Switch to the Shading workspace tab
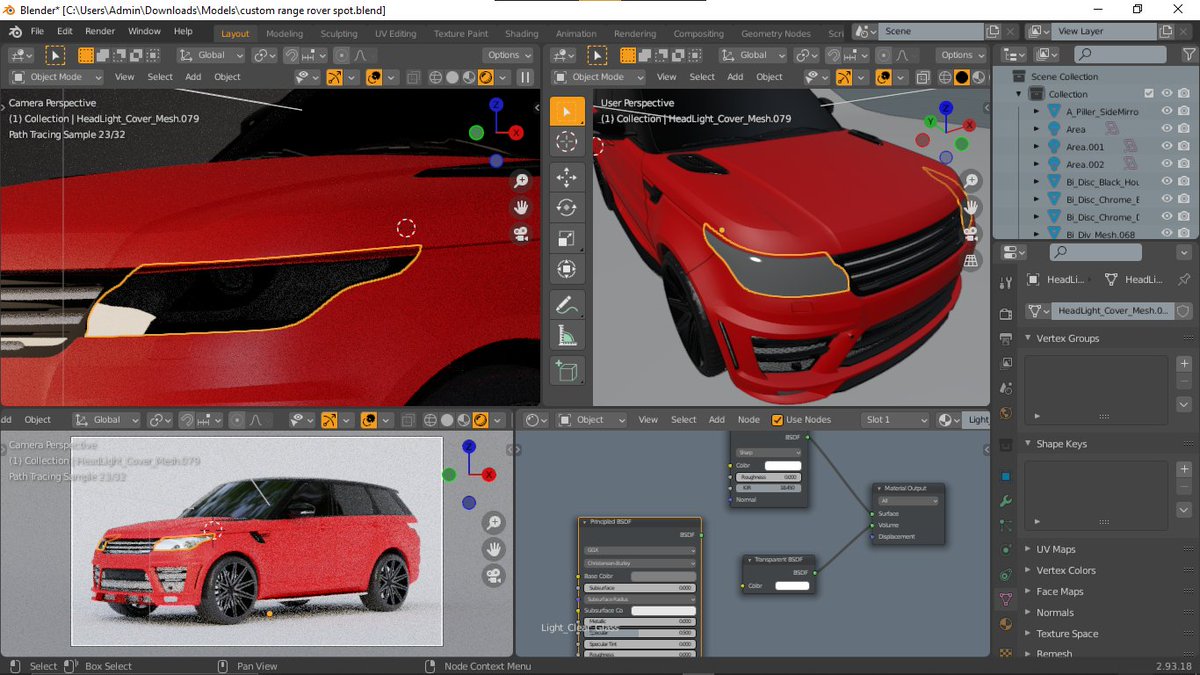This screenshot has width=1200, height=675. point(521,33)
